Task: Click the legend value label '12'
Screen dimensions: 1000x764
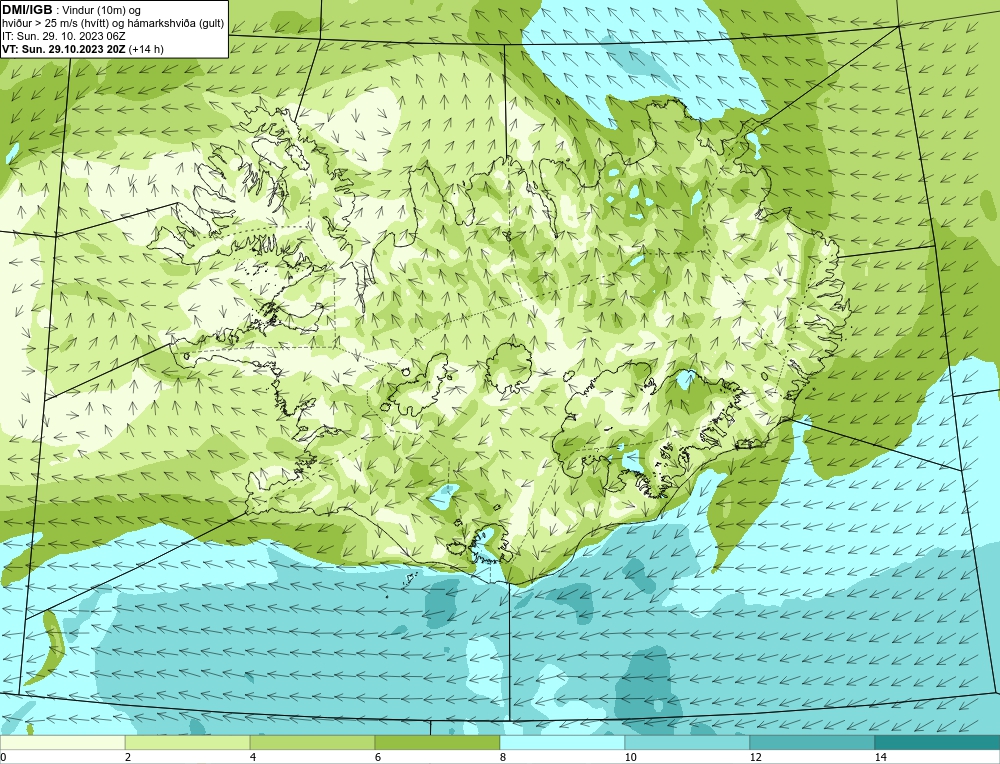Action: (x=756, y=757)
